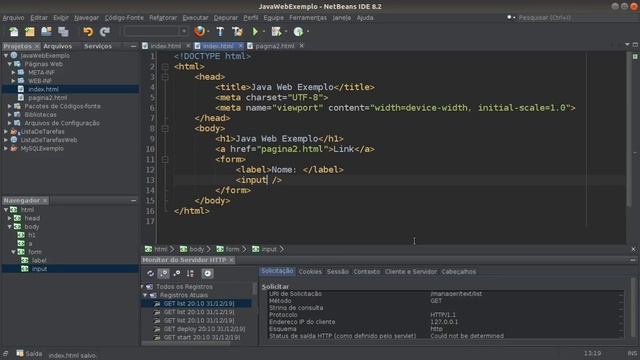Open the Ajuda menu
The height and width of the screenshot is (360, 640).
tap(365, 18)
